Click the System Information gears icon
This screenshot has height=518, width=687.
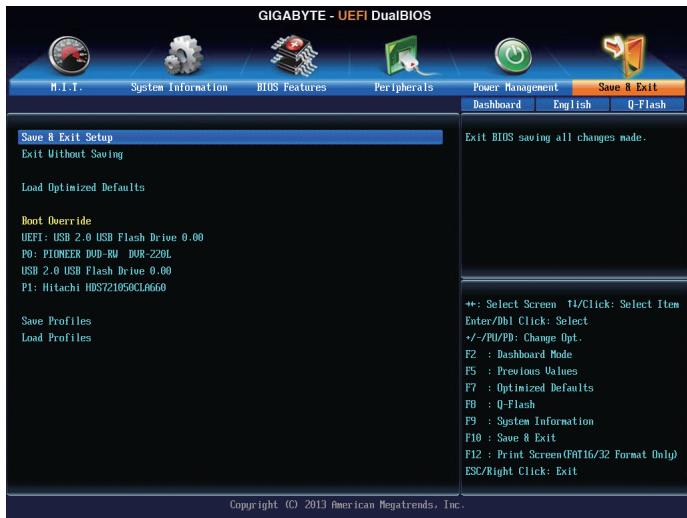click(x=184, y=55)
